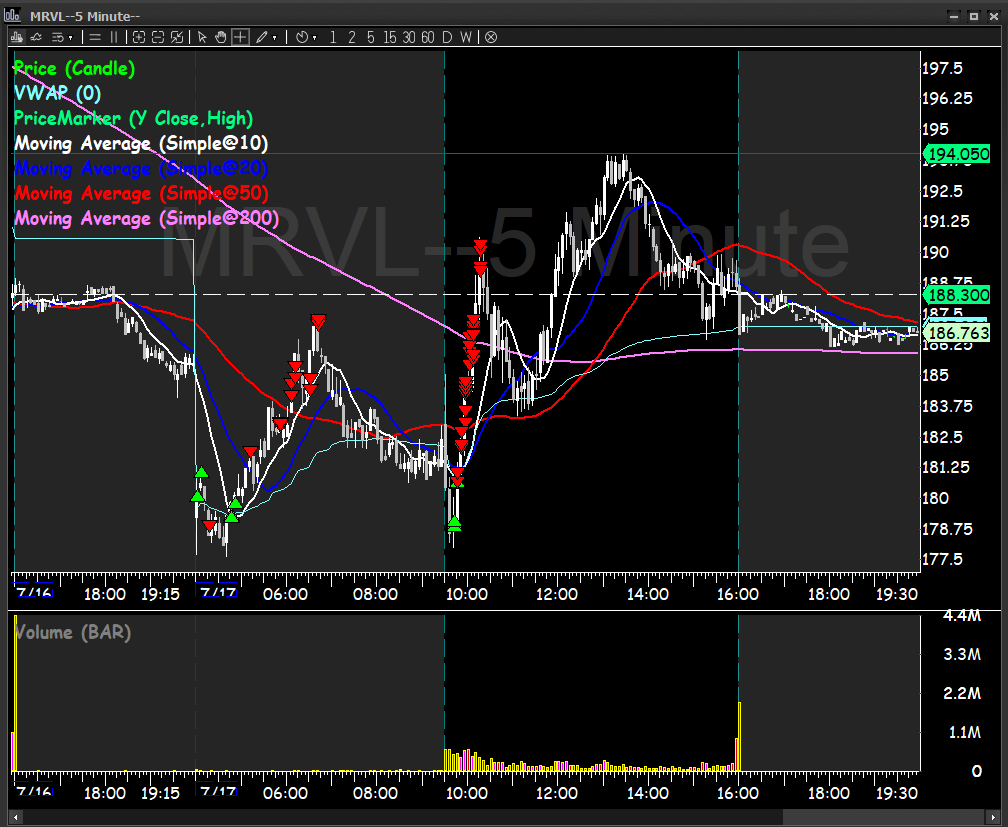Select the arrow pointer tool

click(202, 37)
